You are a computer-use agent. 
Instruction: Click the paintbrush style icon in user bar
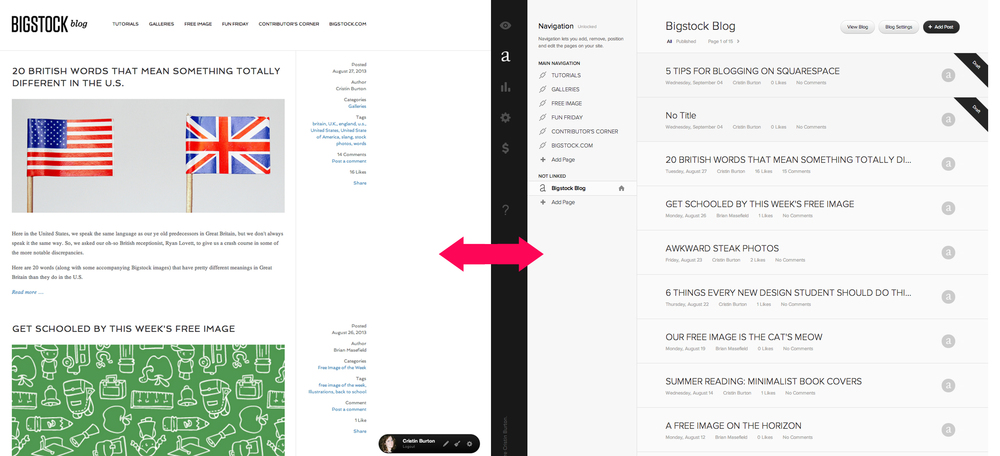pos(458,444)
